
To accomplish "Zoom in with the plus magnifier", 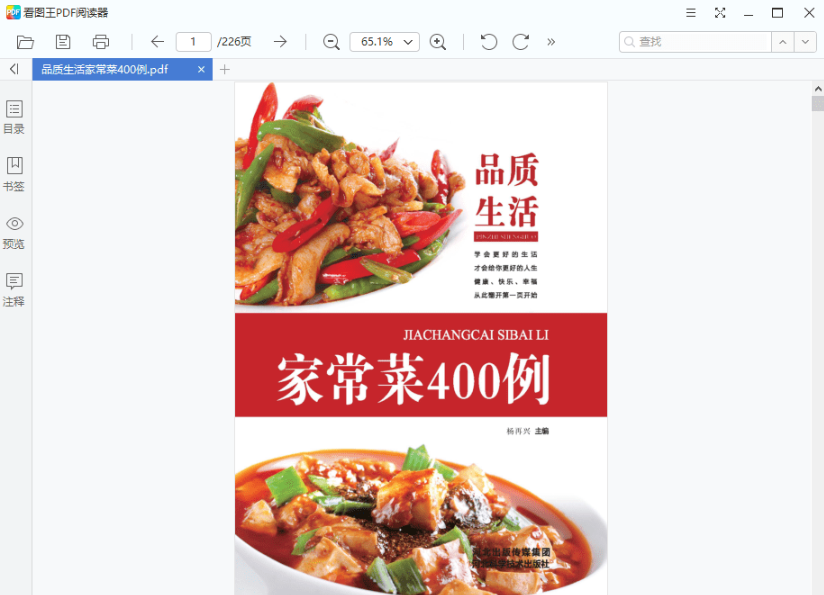I will [x=438, y=42].
